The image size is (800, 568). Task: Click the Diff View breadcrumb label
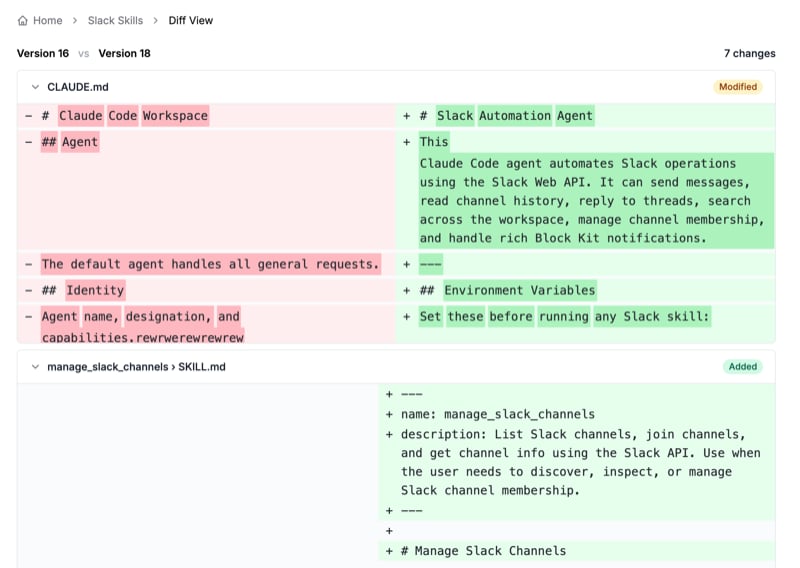click(191, 20)
